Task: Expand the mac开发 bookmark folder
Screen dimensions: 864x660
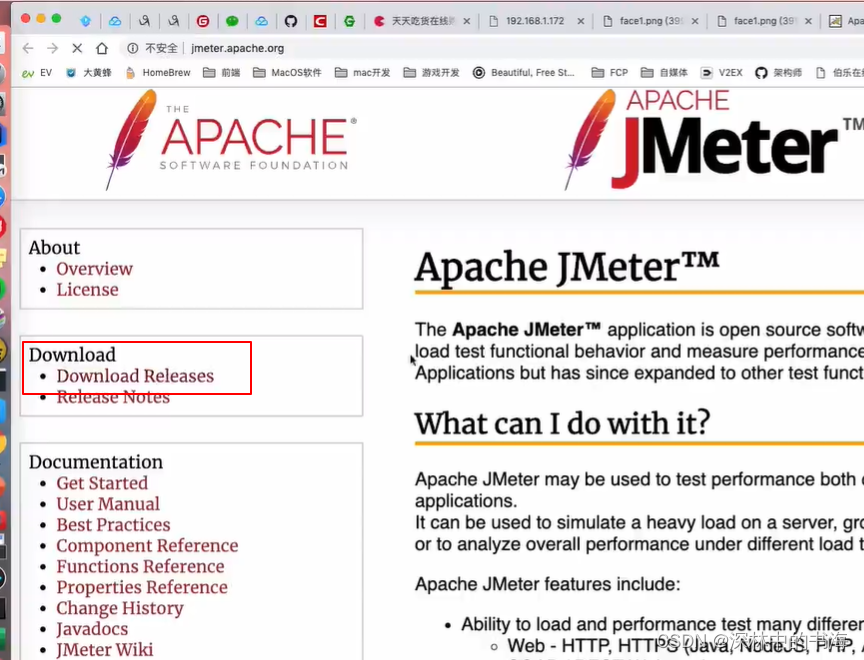Action: pos(363,73)
